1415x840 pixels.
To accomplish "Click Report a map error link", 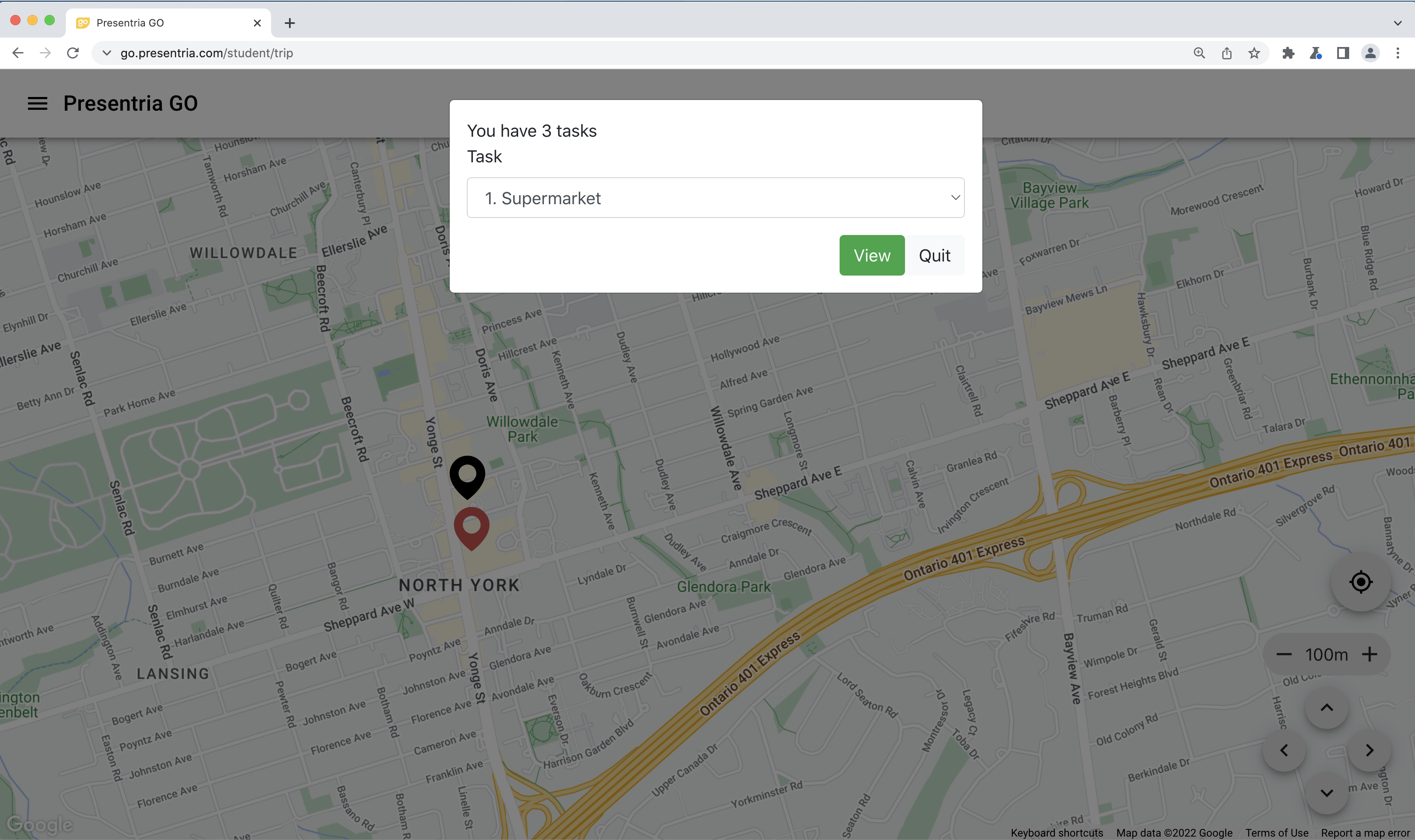I will point(1365,833).
